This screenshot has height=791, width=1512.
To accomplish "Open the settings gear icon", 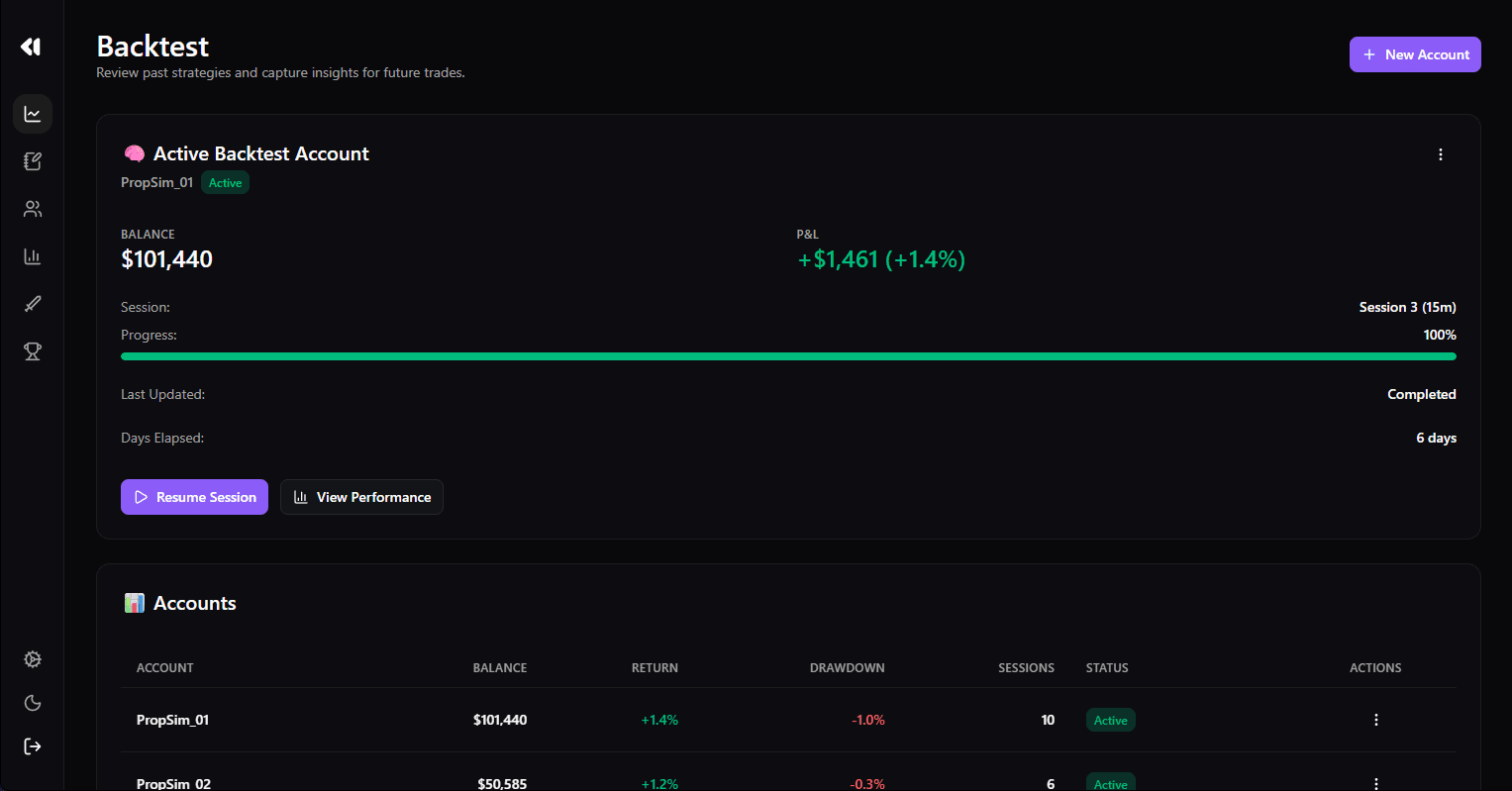I will point(33,659).
